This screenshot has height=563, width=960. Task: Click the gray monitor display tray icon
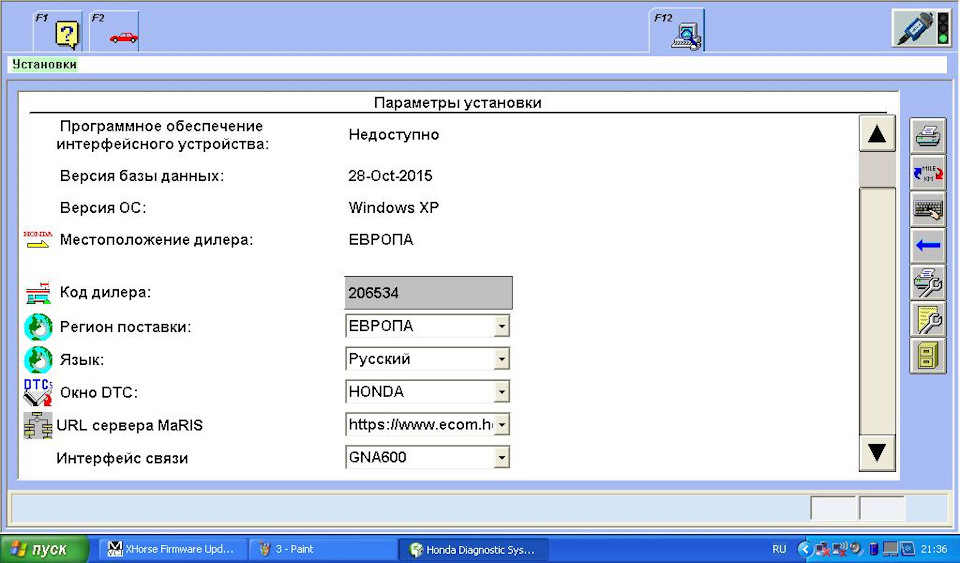pyautogui.click(x=890, y=549)
